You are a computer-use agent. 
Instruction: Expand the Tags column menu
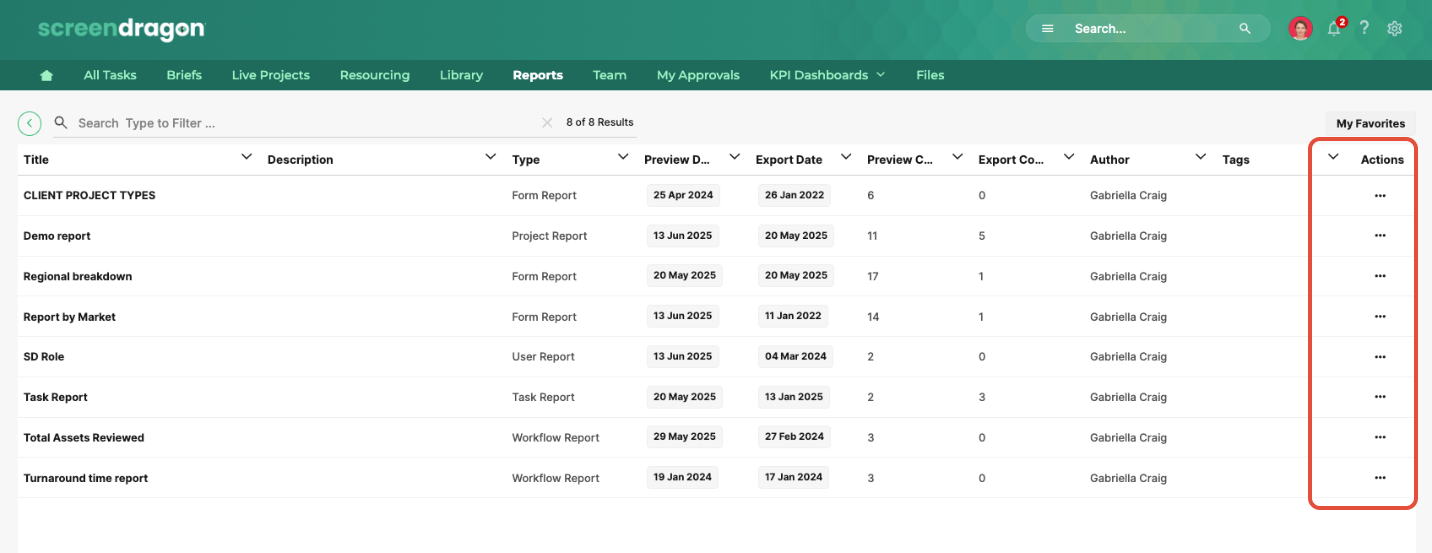(x=1333, y=157)
